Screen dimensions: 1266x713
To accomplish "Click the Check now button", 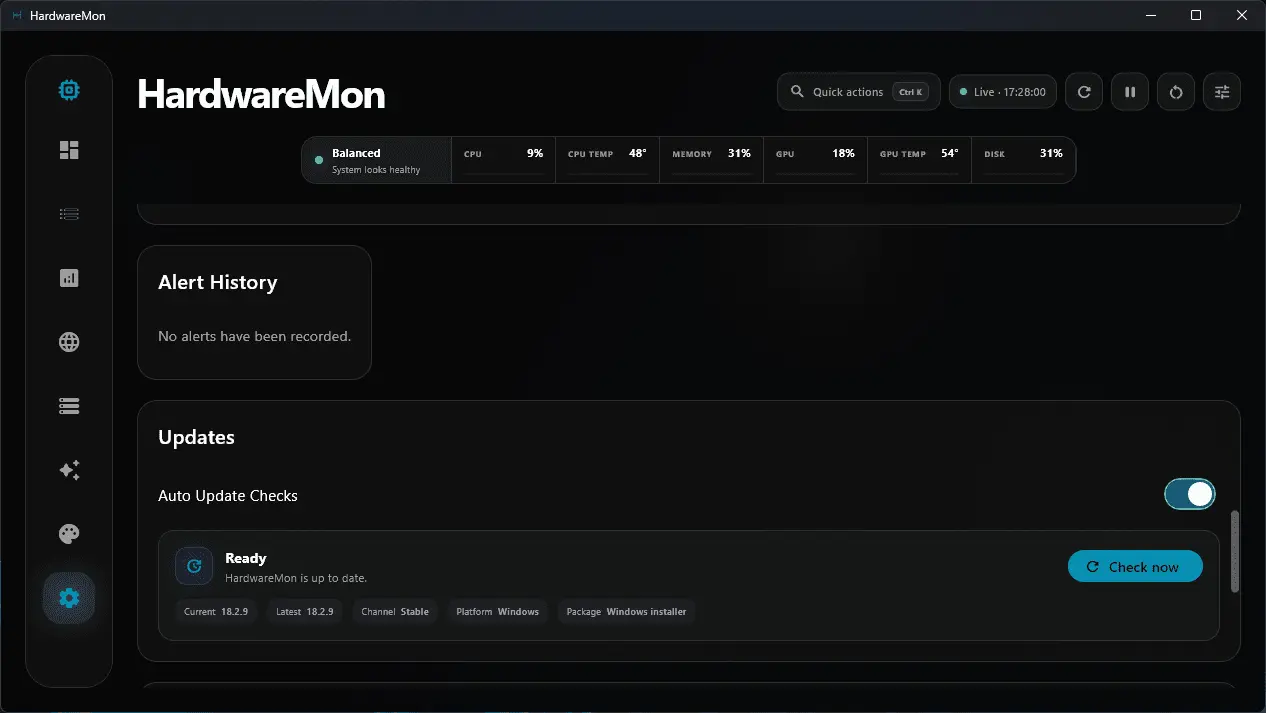I will [x=1135, y=567].
